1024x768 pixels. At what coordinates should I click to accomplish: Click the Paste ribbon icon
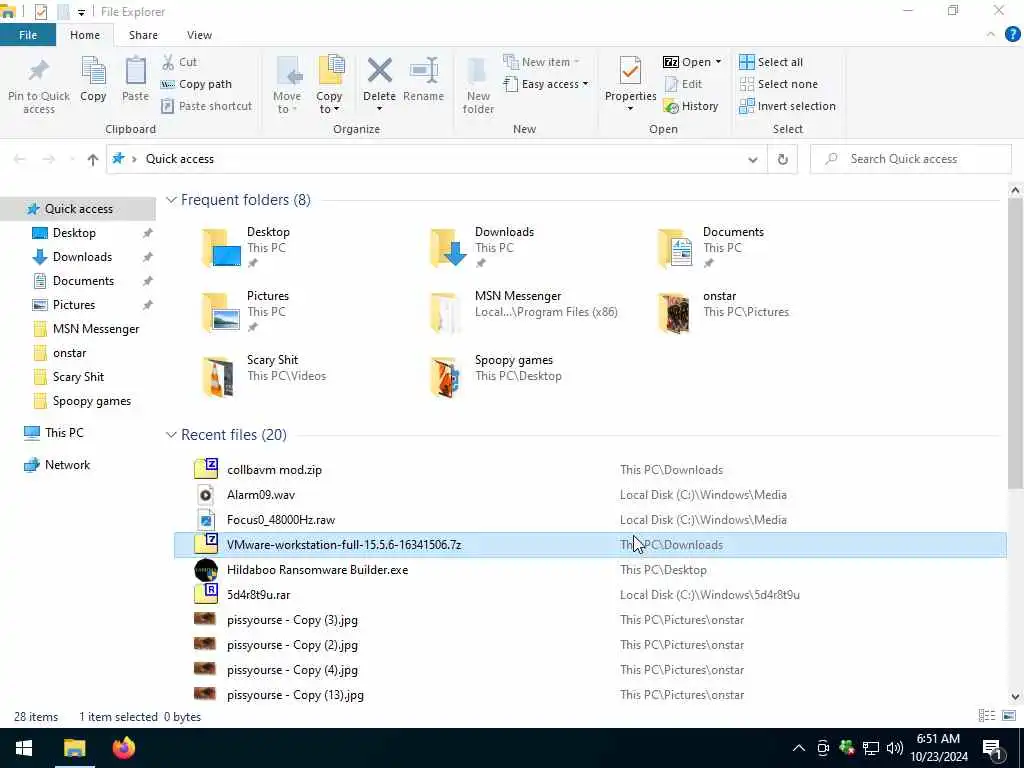coord(135,71)
